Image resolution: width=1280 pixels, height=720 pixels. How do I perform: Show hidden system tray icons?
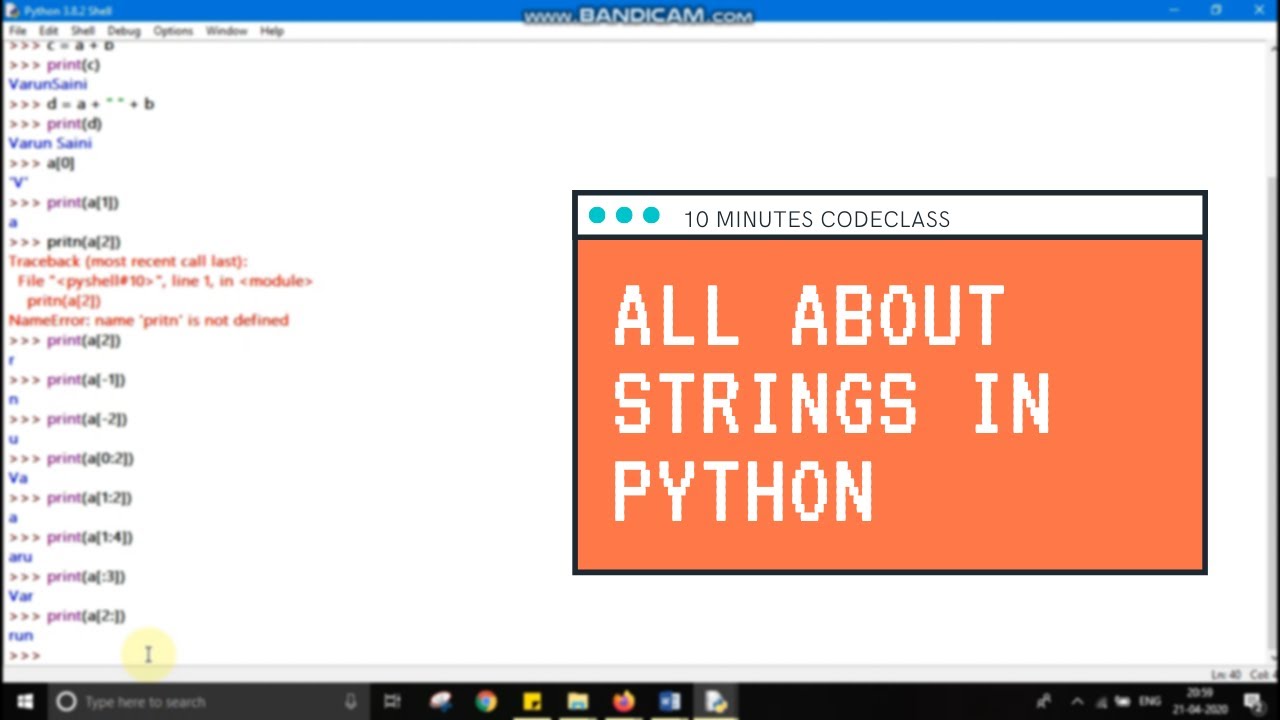[1077, 702]
